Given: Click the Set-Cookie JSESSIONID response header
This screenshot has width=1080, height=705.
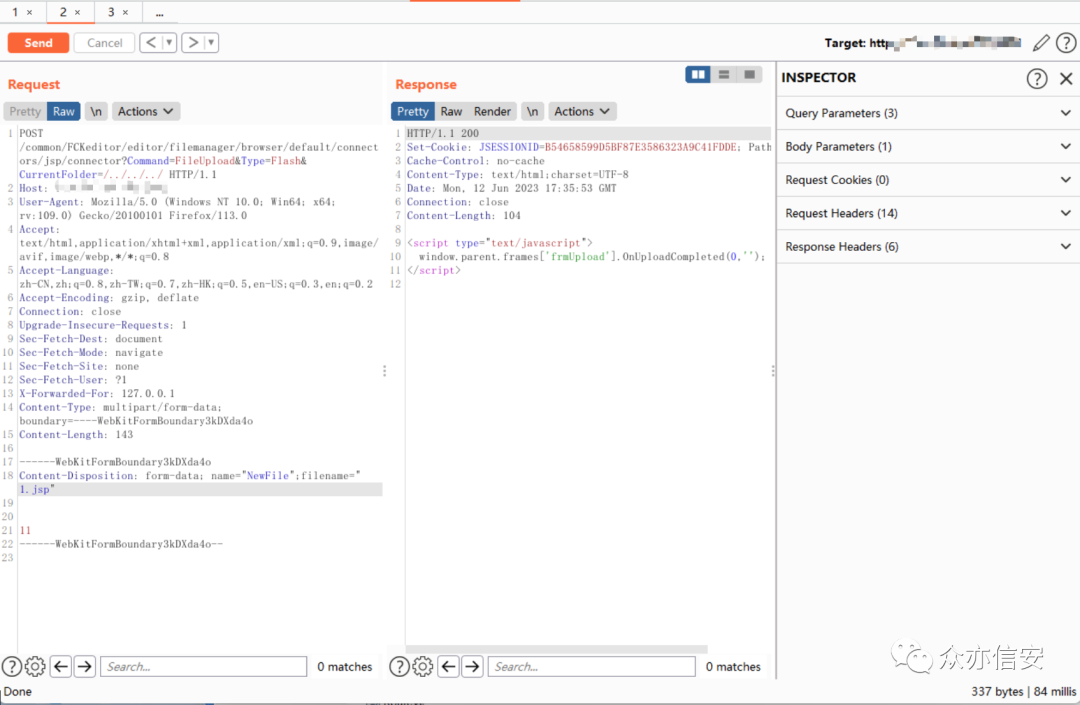Looking at the screenshot, I should click(589, 147).
